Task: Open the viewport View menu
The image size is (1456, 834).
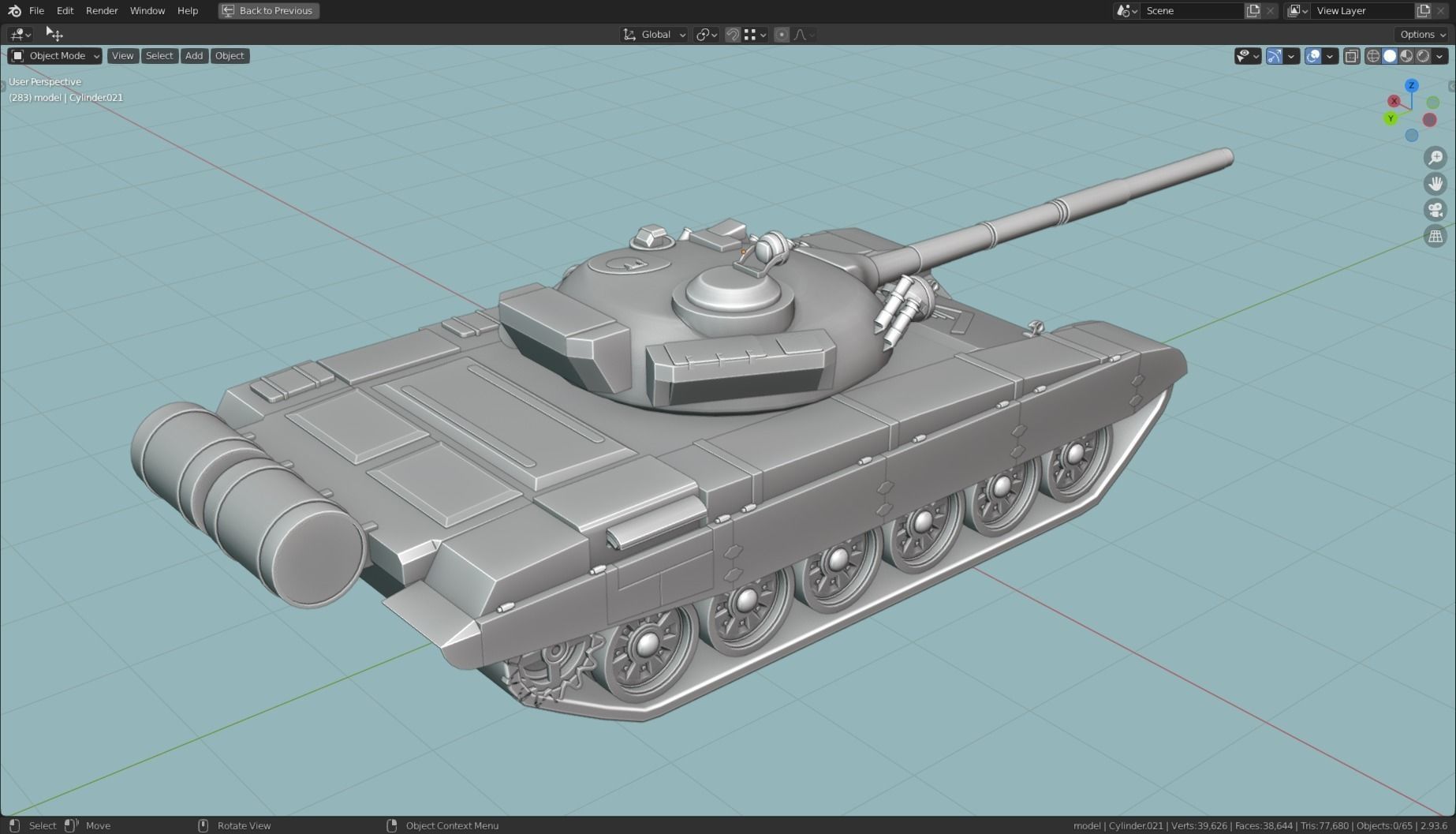Action: coord(122,55)
